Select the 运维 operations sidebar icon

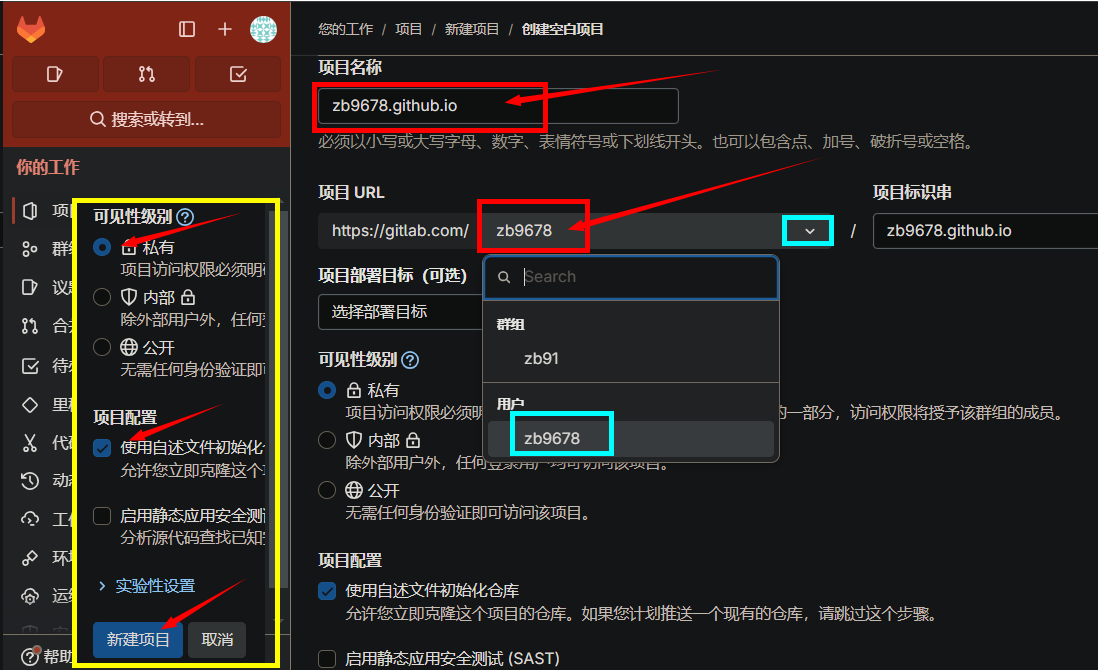coord(30,596)
